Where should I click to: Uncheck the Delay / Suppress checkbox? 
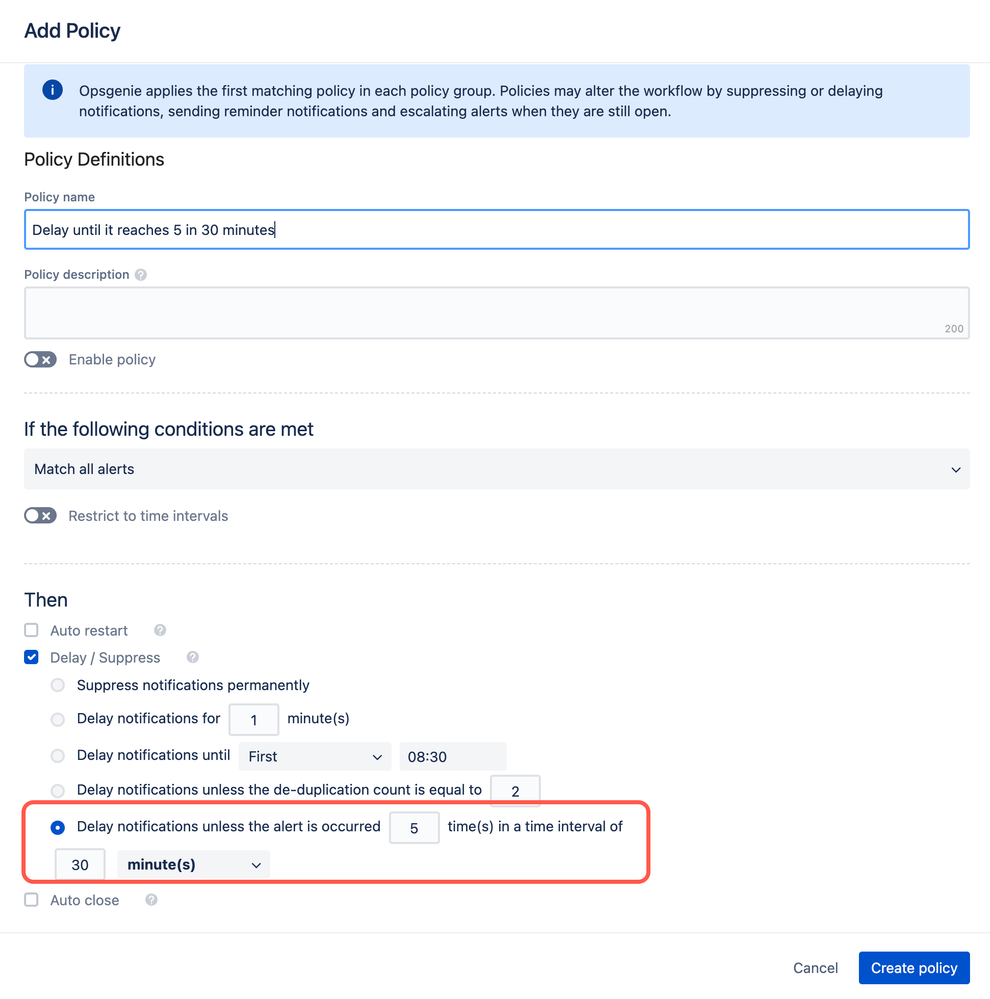tap(31, 657)
